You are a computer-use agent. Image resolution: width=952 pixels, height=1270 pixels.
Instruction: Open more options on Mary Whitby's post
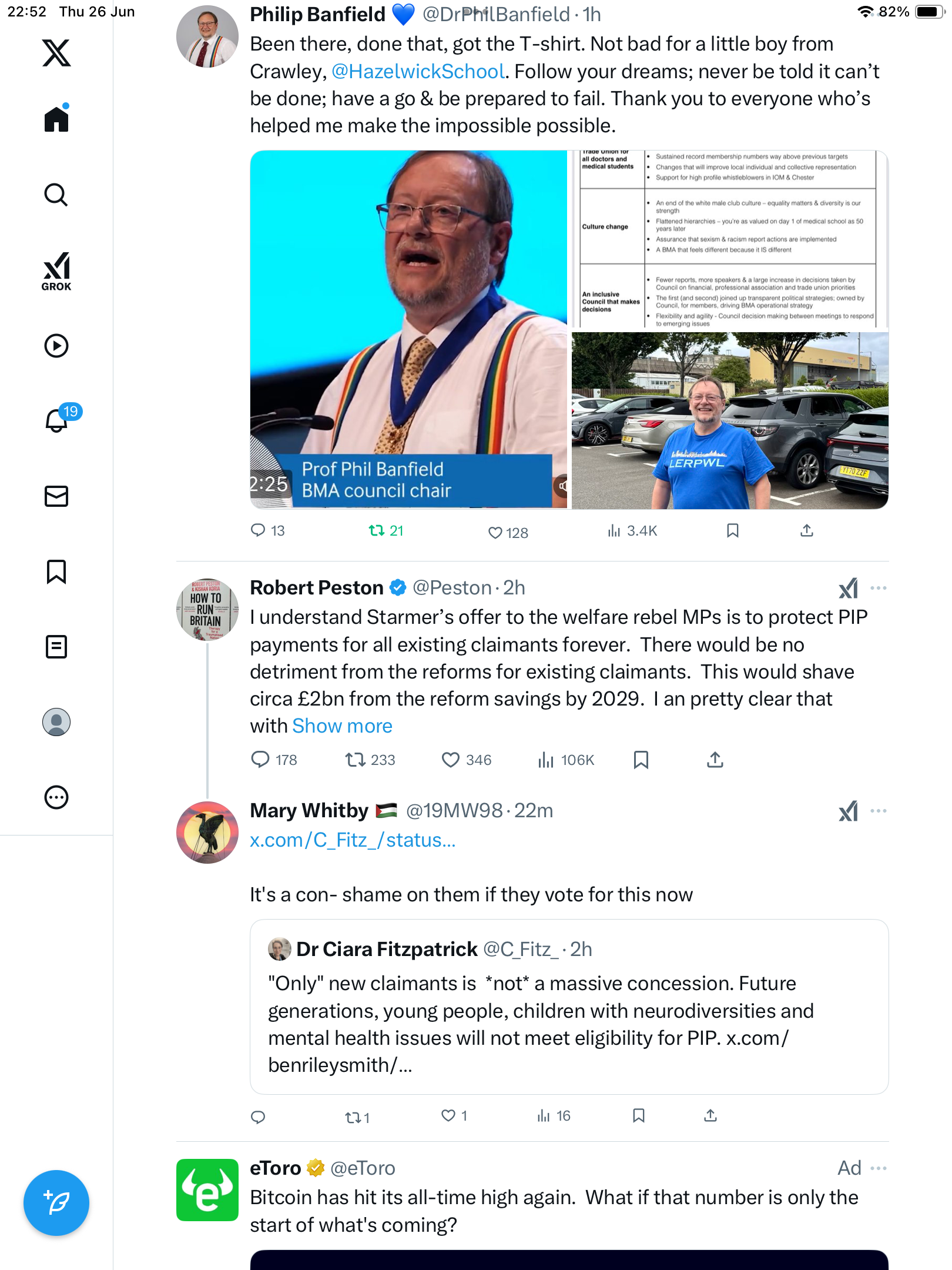pos(879,811)
